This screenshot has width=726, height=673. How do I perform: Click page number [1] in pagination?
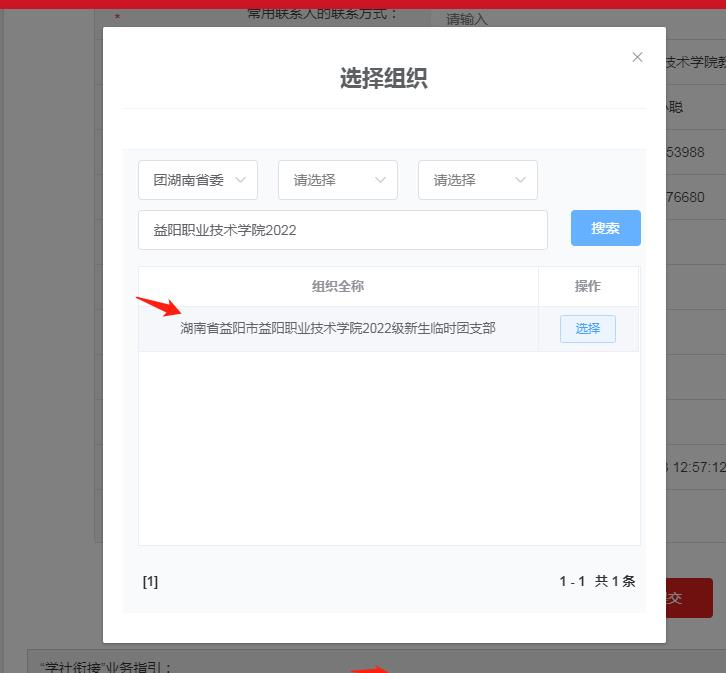(x=150, y=581)
